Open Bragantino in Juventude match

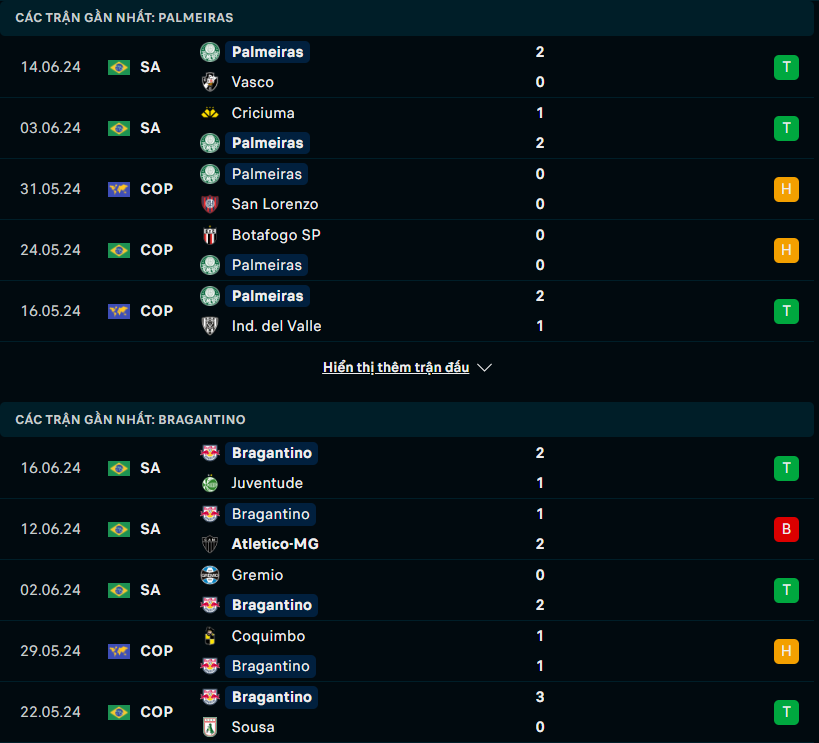click(272, 453)
